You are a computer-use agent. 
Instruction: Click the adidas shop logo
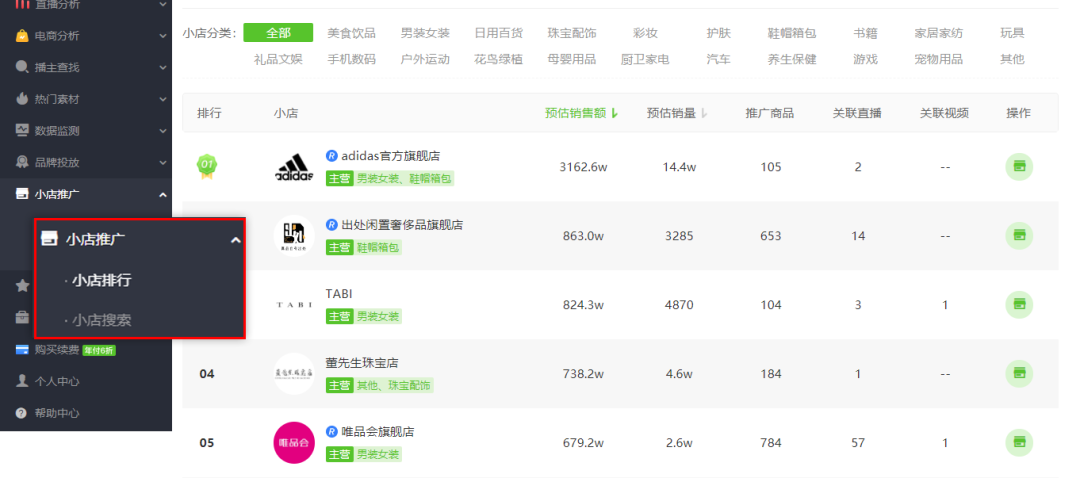point(294,167)
